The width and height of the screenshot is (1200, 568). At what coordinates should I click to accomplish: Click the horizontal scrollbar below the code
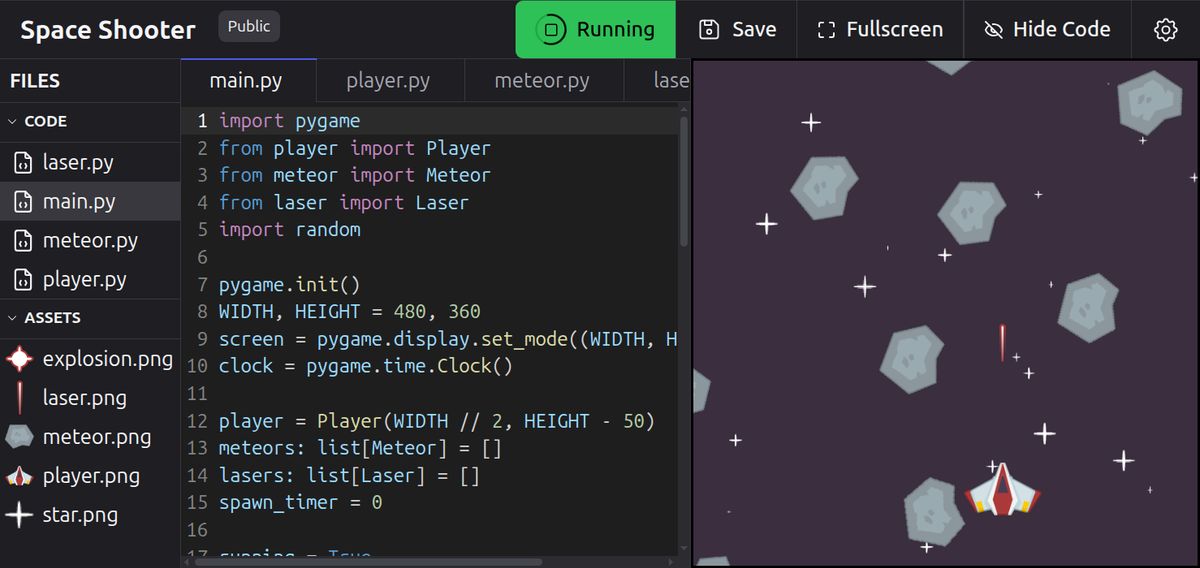click(368, 562)
